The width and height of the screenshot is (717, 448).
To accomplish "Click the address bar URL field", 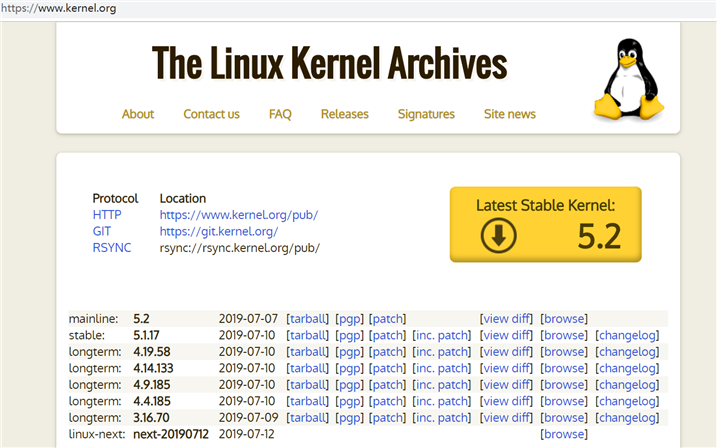I will tap(358, 9).
